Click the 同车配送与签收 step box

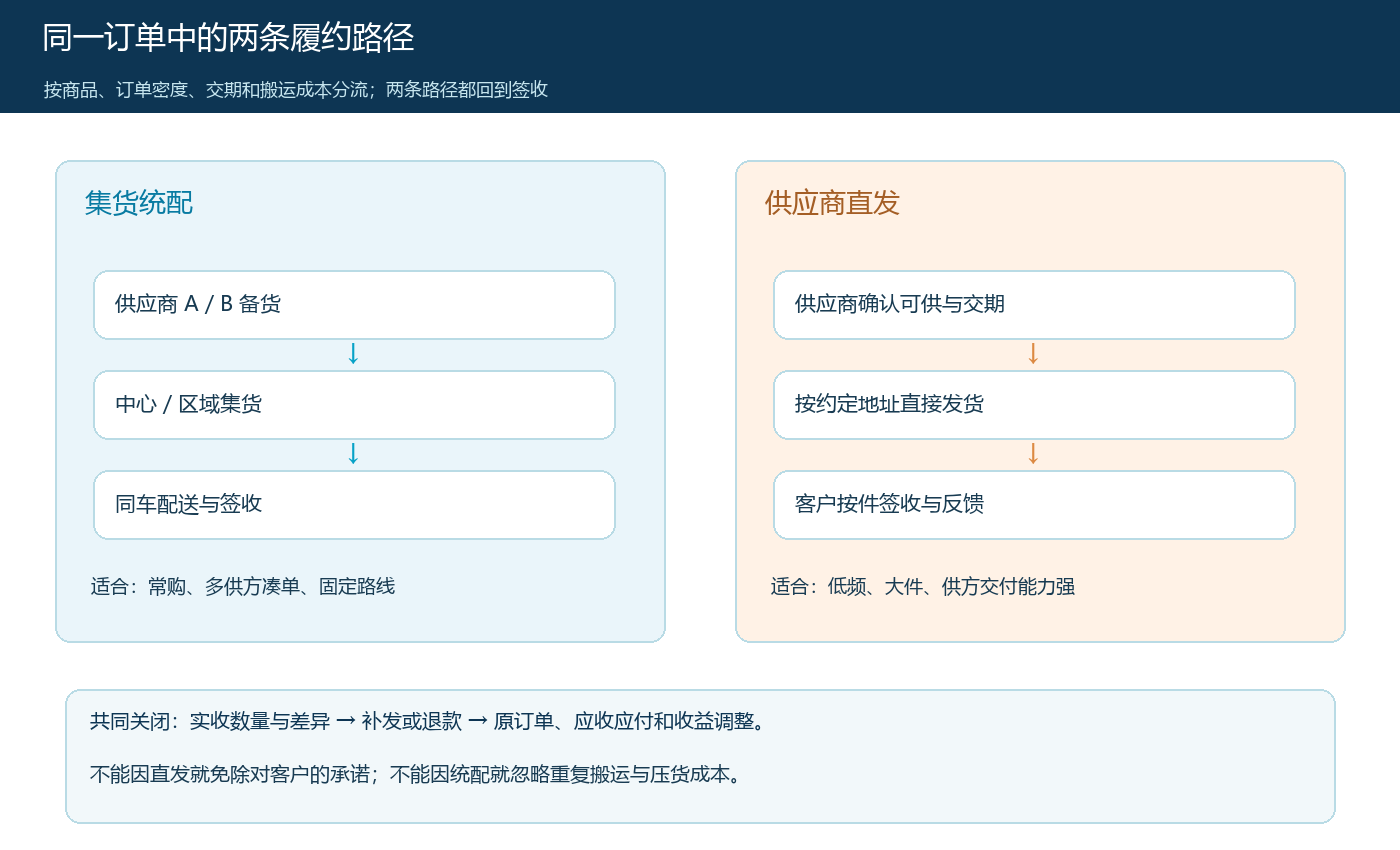click(354, 505)
